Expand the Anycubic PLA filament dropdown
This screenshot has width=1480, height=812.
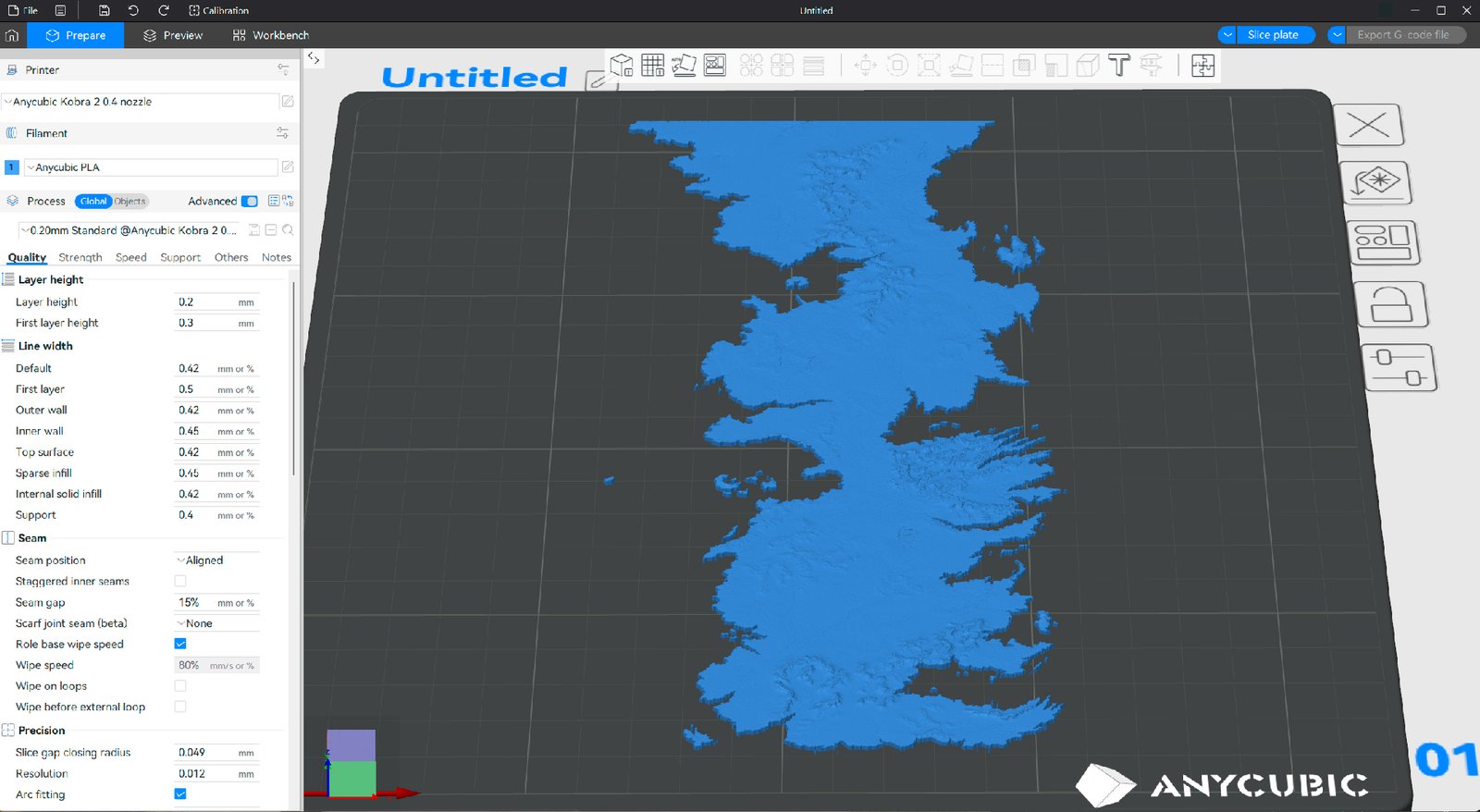[153, 167]
